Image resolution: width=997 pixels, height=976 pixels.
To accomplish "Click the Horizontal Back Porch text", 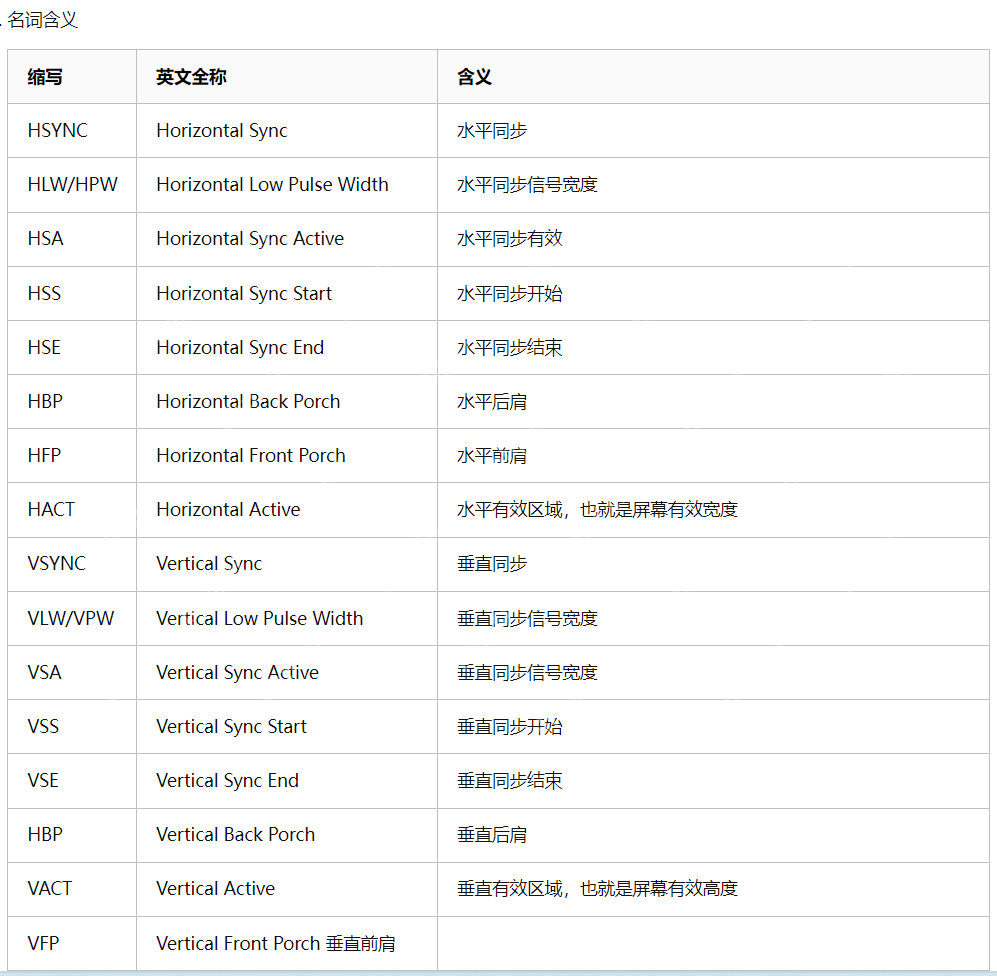I will [248, 401].
